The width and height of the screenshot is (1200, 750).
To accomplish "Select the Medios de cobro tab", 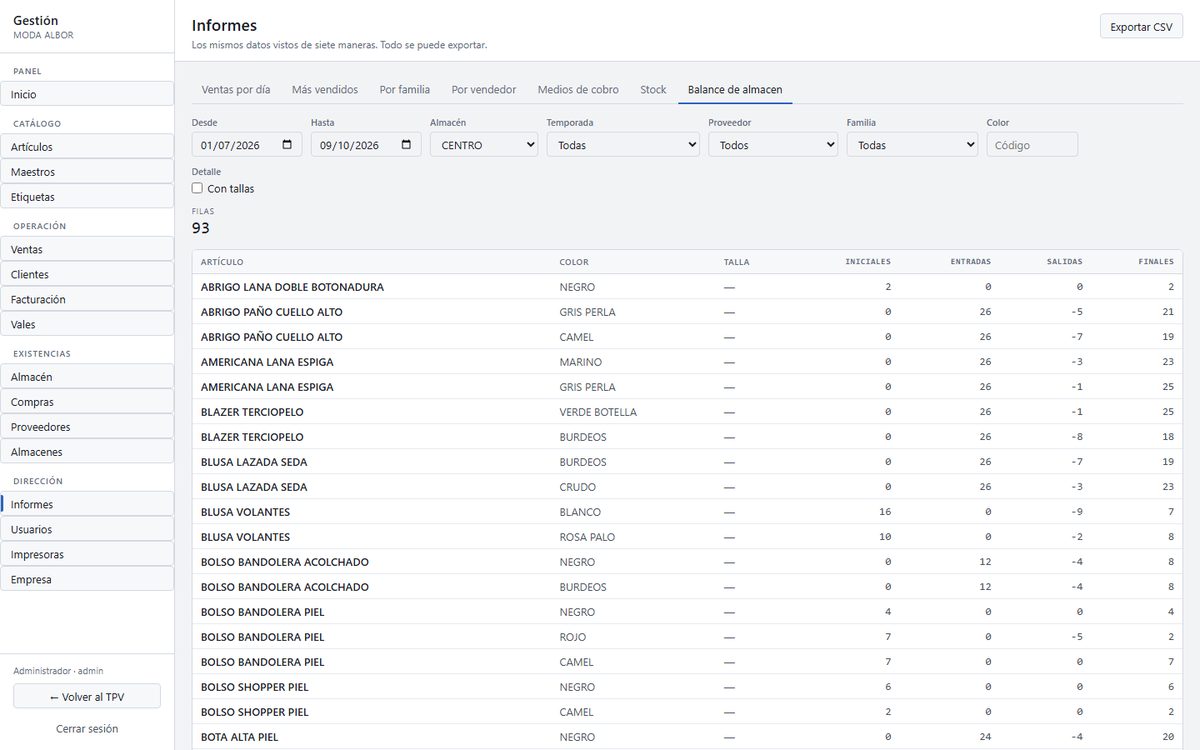I will click(578, 89).
